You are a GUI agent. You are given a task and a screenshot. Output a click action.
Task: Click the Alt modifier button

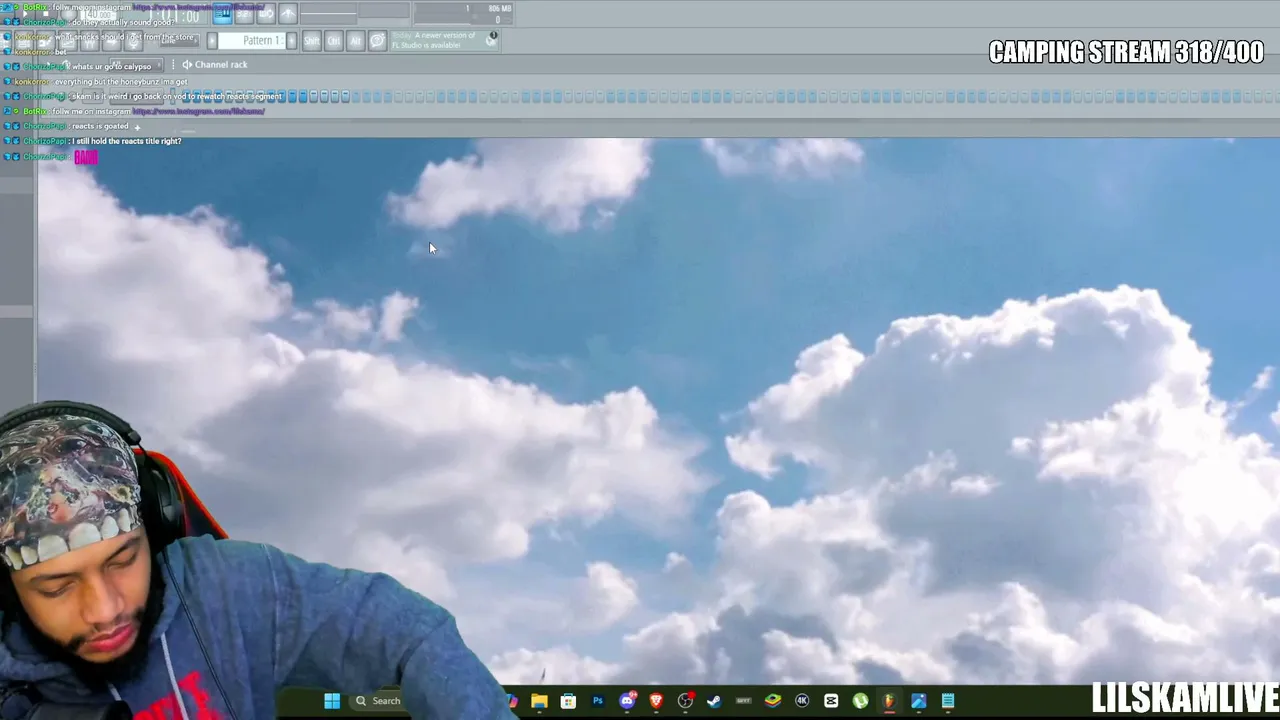pos(355,41)
